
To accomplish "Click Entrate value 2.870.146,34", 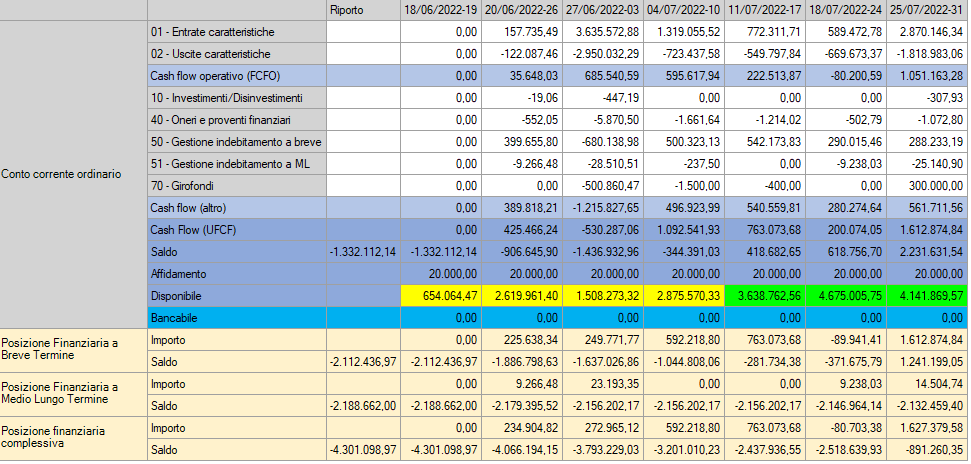I will 929,32.
